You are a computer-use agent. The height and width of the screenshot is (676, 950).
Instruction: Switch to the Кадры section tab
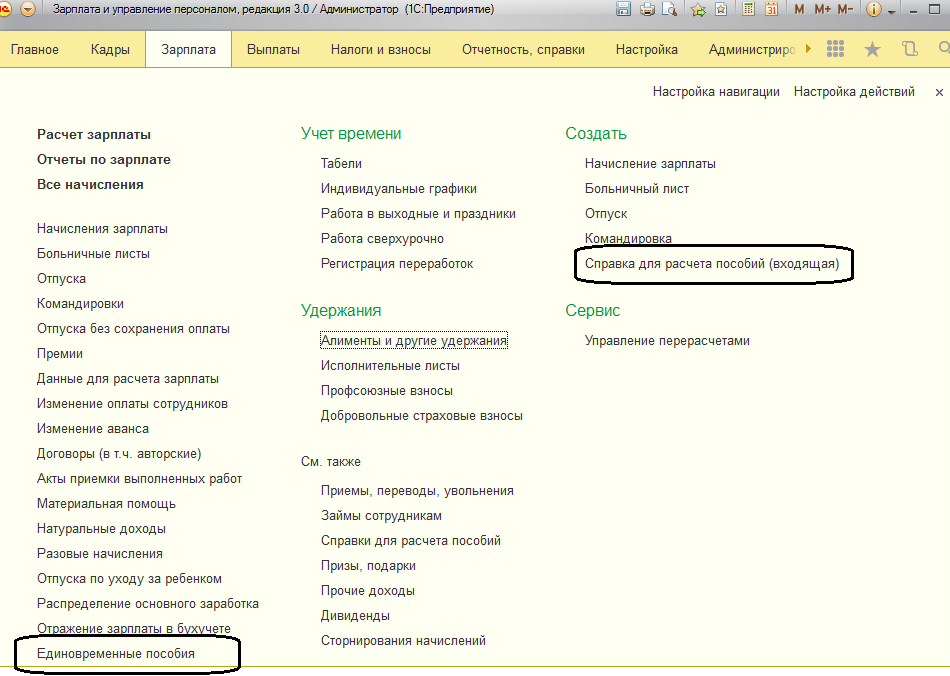(109, 49)
